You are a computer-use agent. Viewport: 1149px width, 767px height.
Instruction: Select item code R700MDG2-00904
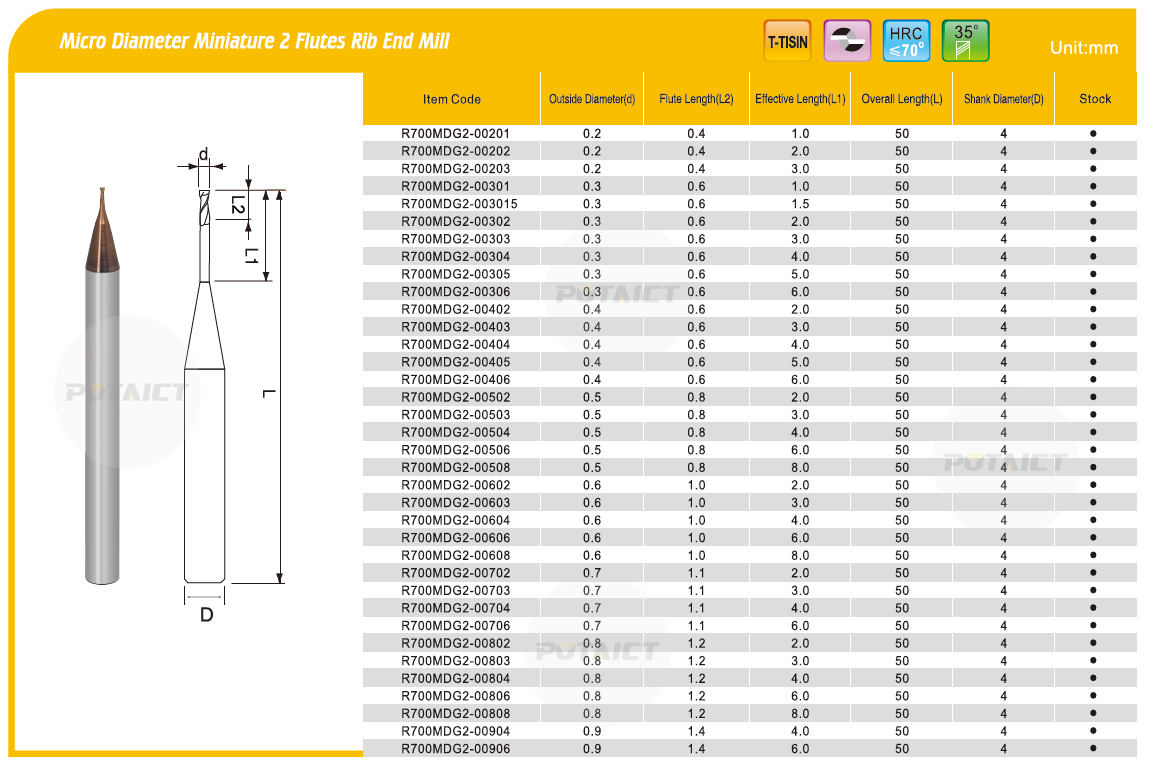pyautogui.click(x=455, y=731)
